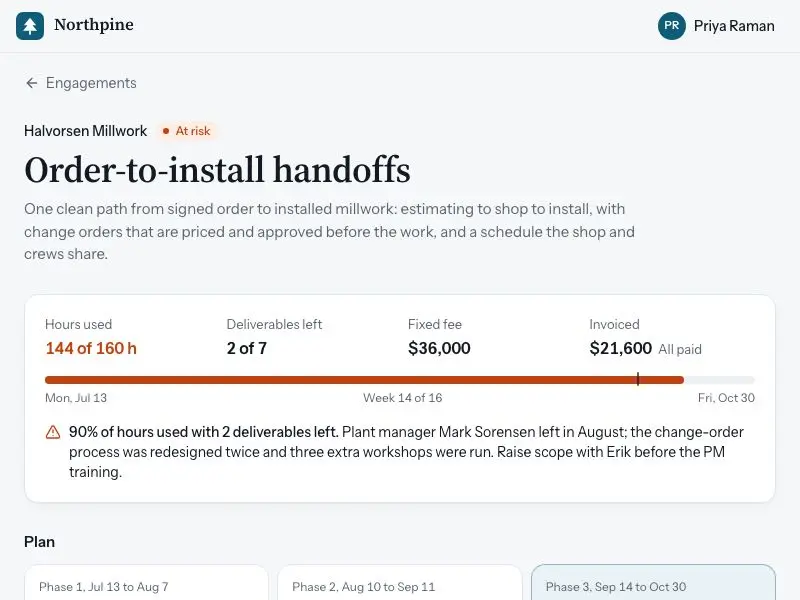Click the 2 of 7 deliverables value
The width and height of the screenshot is (800, 600).
(x=247, y=348)
